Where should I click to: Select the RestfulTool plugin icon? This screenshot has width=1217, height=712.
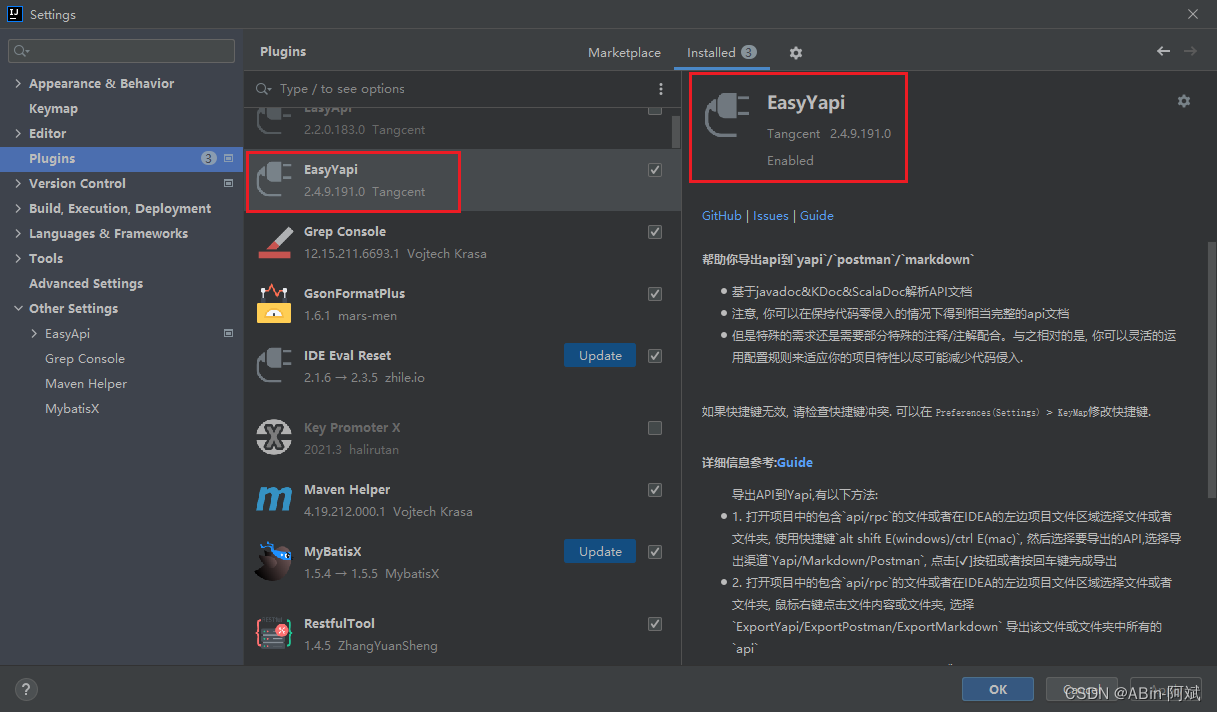(274, 634)
